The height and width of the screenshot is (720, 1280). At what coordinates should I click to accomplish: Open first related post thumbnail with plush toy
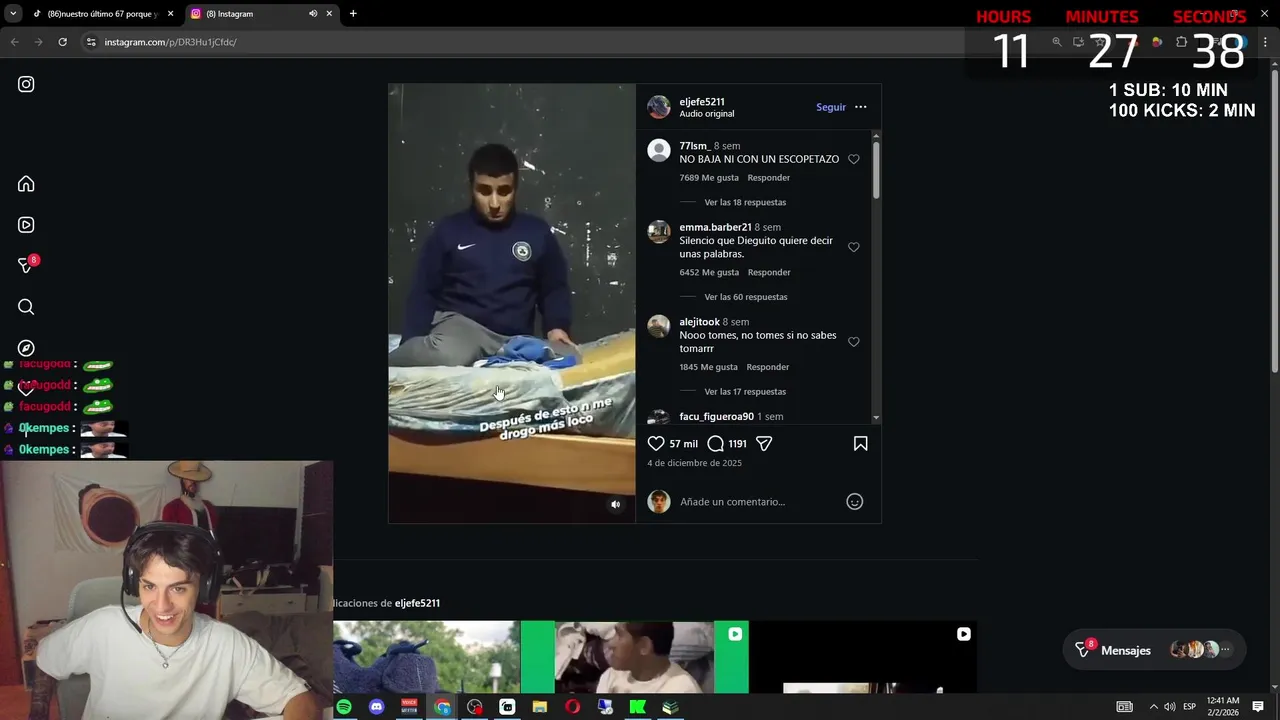point(427,657)
